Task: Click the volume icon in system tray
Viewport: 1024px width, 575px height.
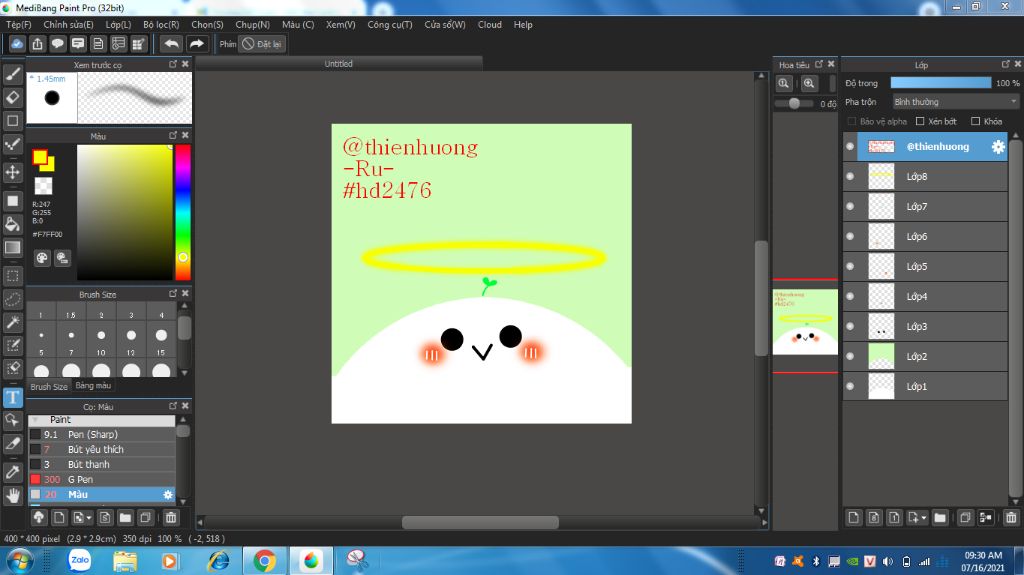Action: pos(887,561)
